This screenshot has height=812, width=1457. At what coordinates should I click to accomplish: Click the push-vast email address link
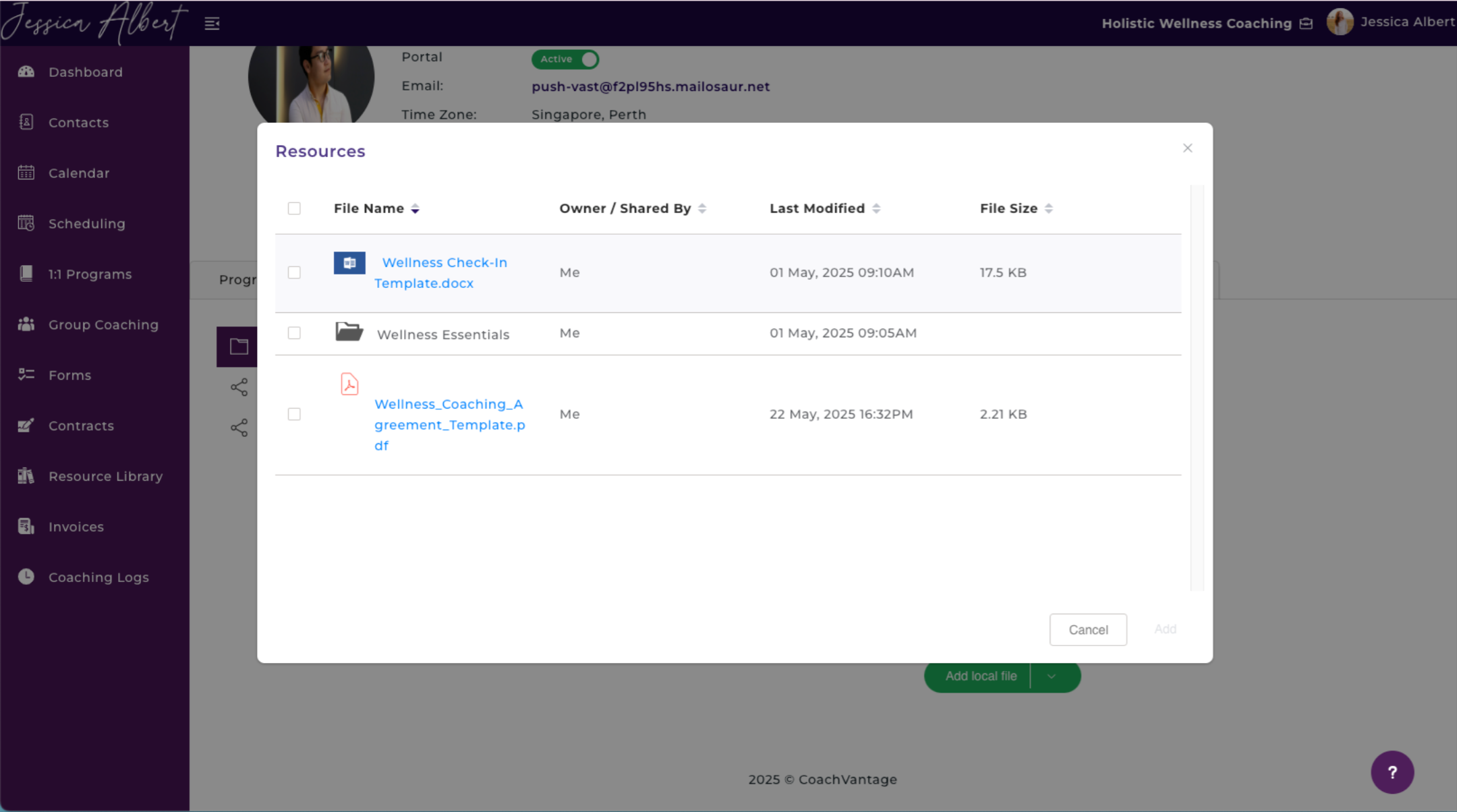650,86
